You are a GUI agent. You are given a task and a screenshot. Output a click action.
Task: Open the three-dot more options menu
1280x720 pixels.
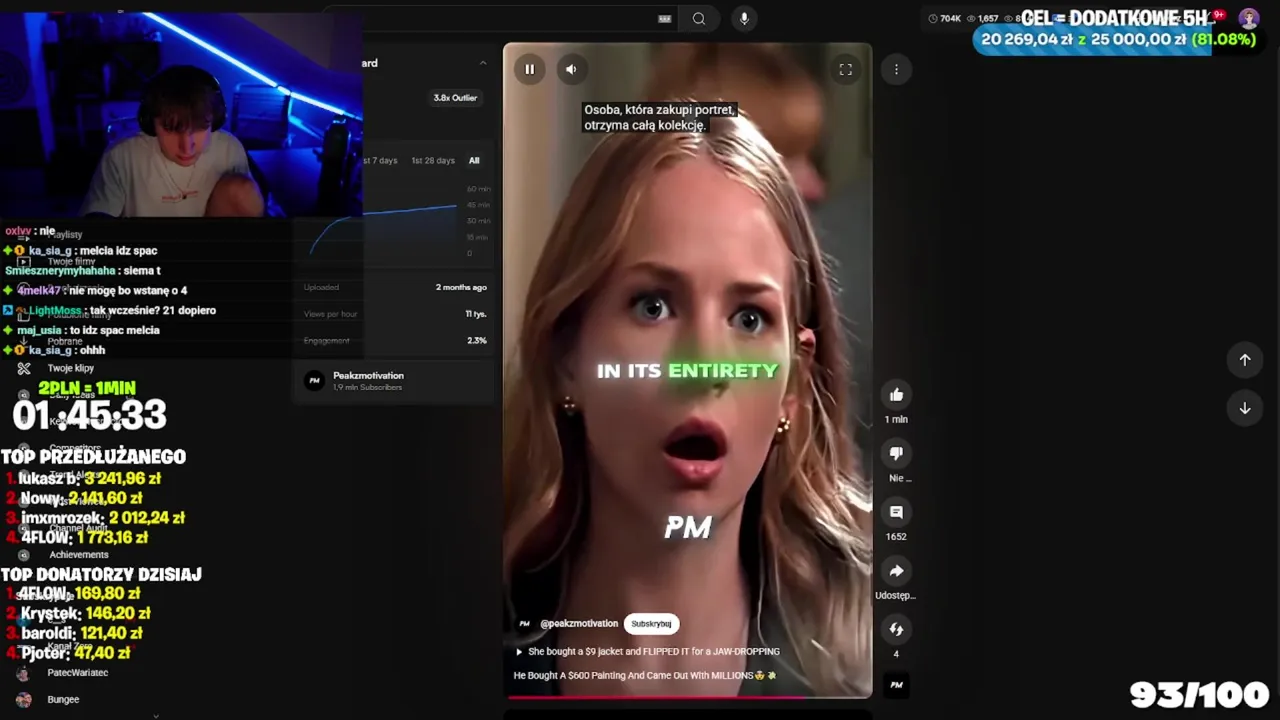(x=896, y=69)
